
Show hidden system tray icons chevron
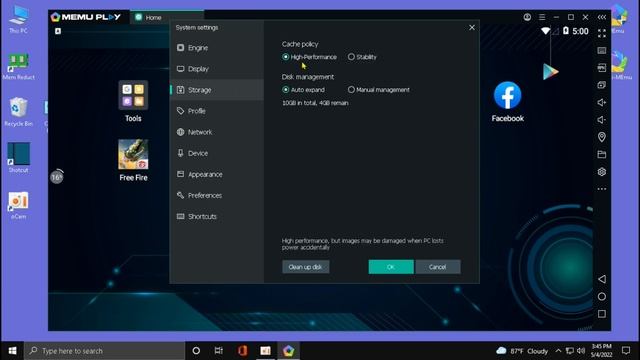pyautogui.click(x=558, y=351)
